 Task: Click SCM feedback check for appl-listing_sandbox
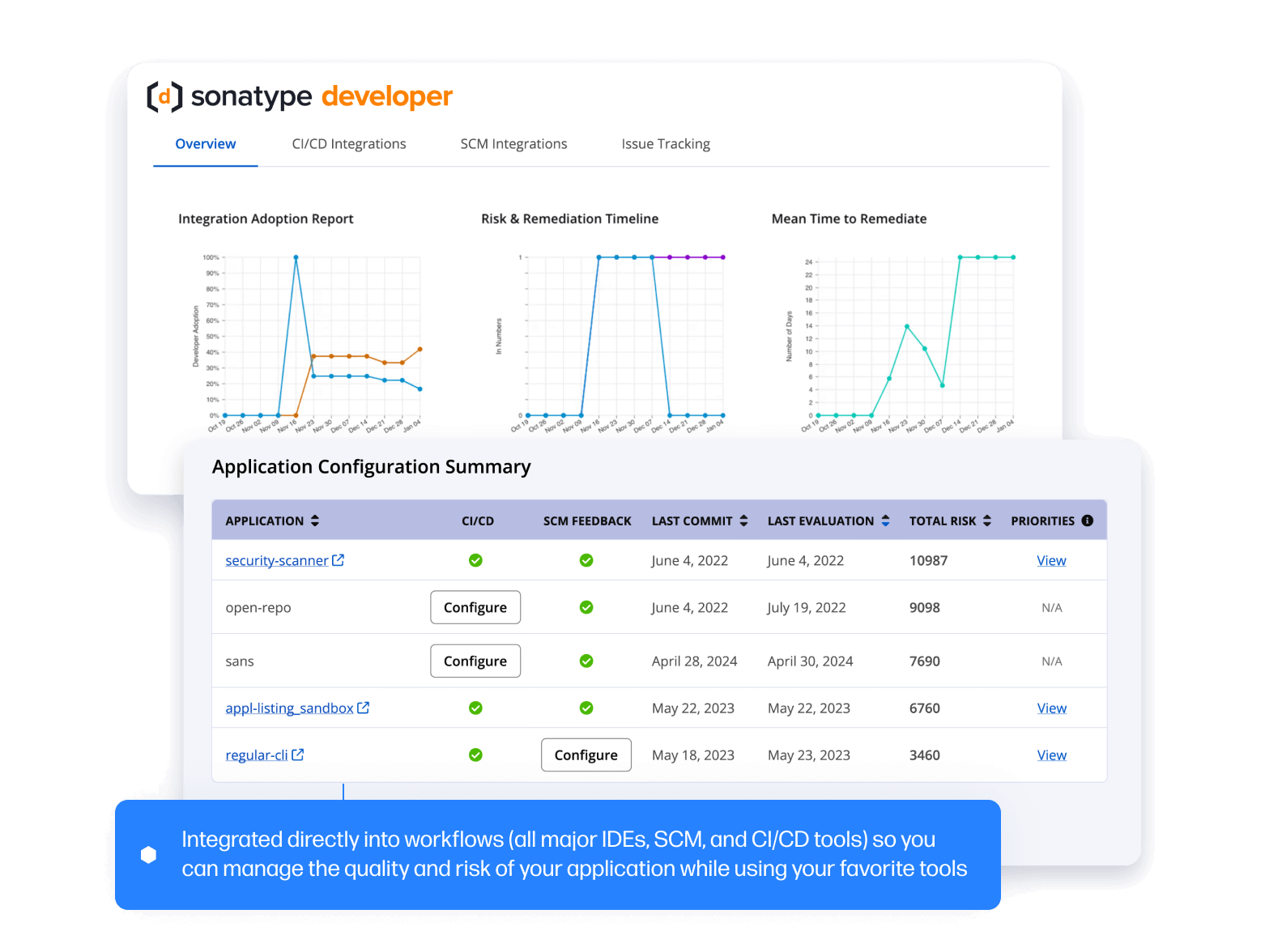[x=586, y=708]
